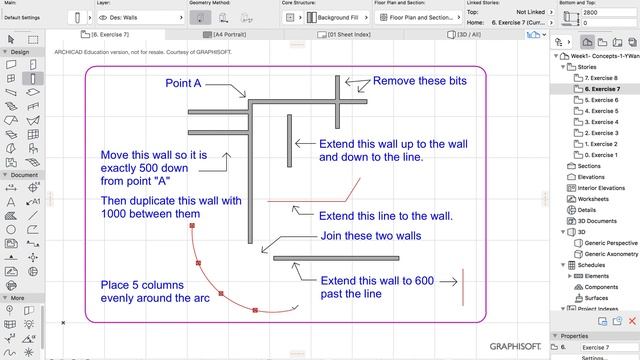Select the Lamp tool in More section

tap(29, 324)
